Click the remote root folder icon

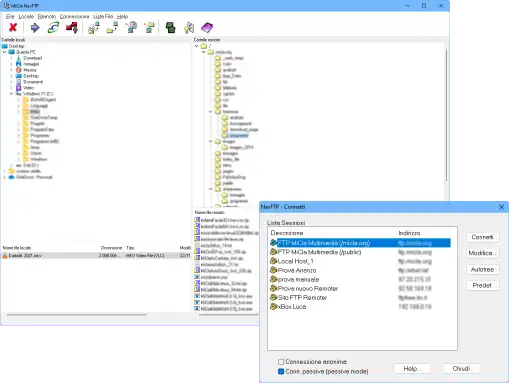(204, 46)
